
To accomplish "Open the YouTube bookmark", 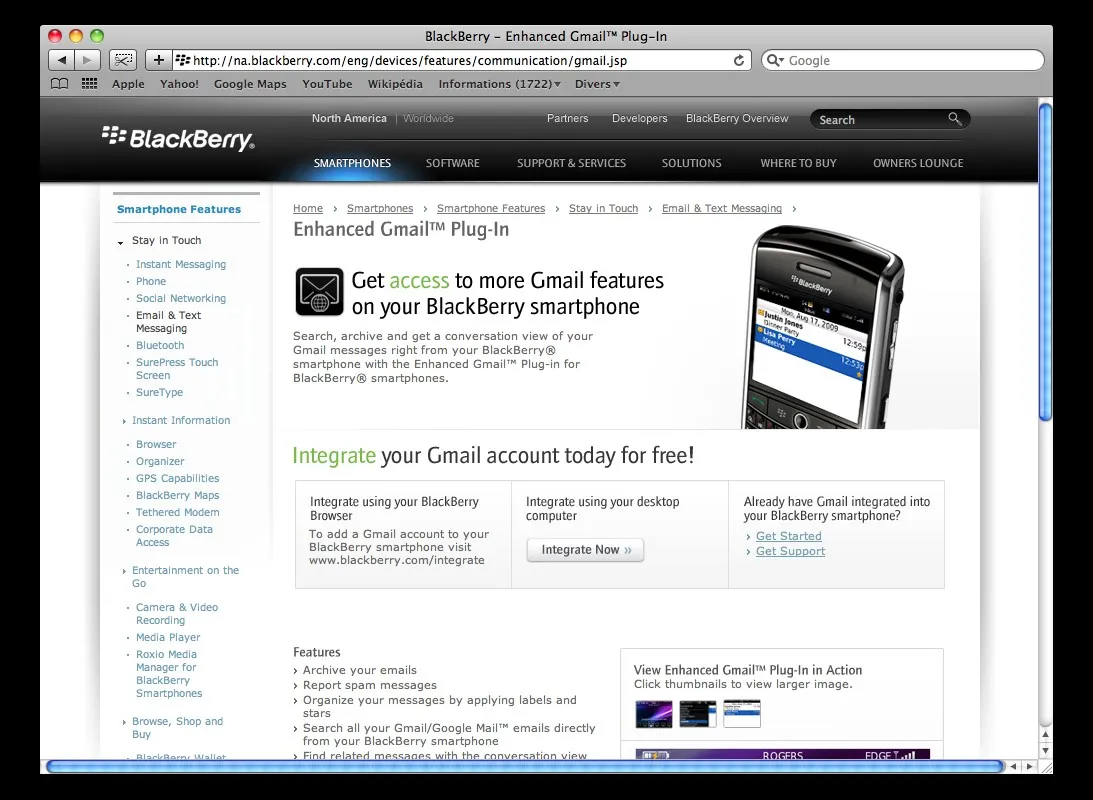I will click(327, 84).
